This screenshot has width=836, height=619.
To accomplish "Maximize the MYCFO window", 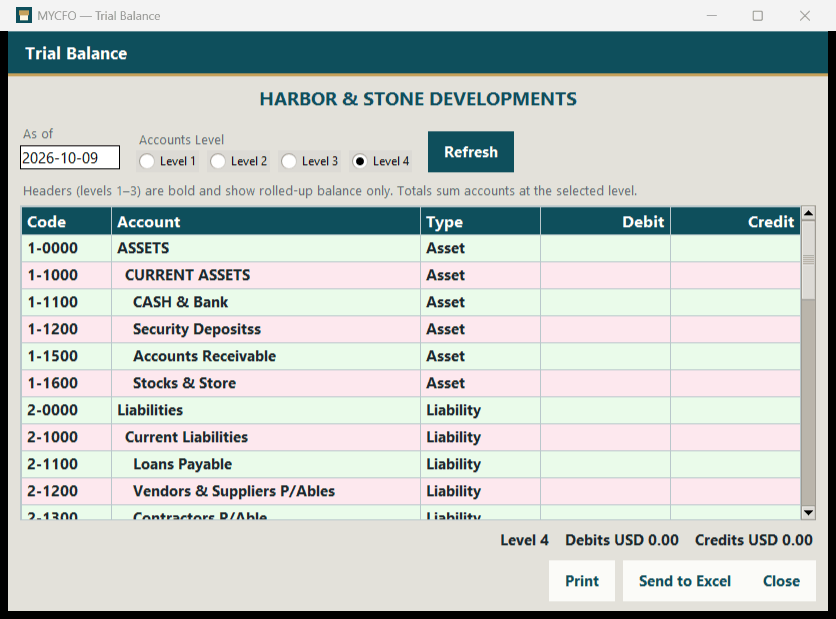I will tap(758, 15).
